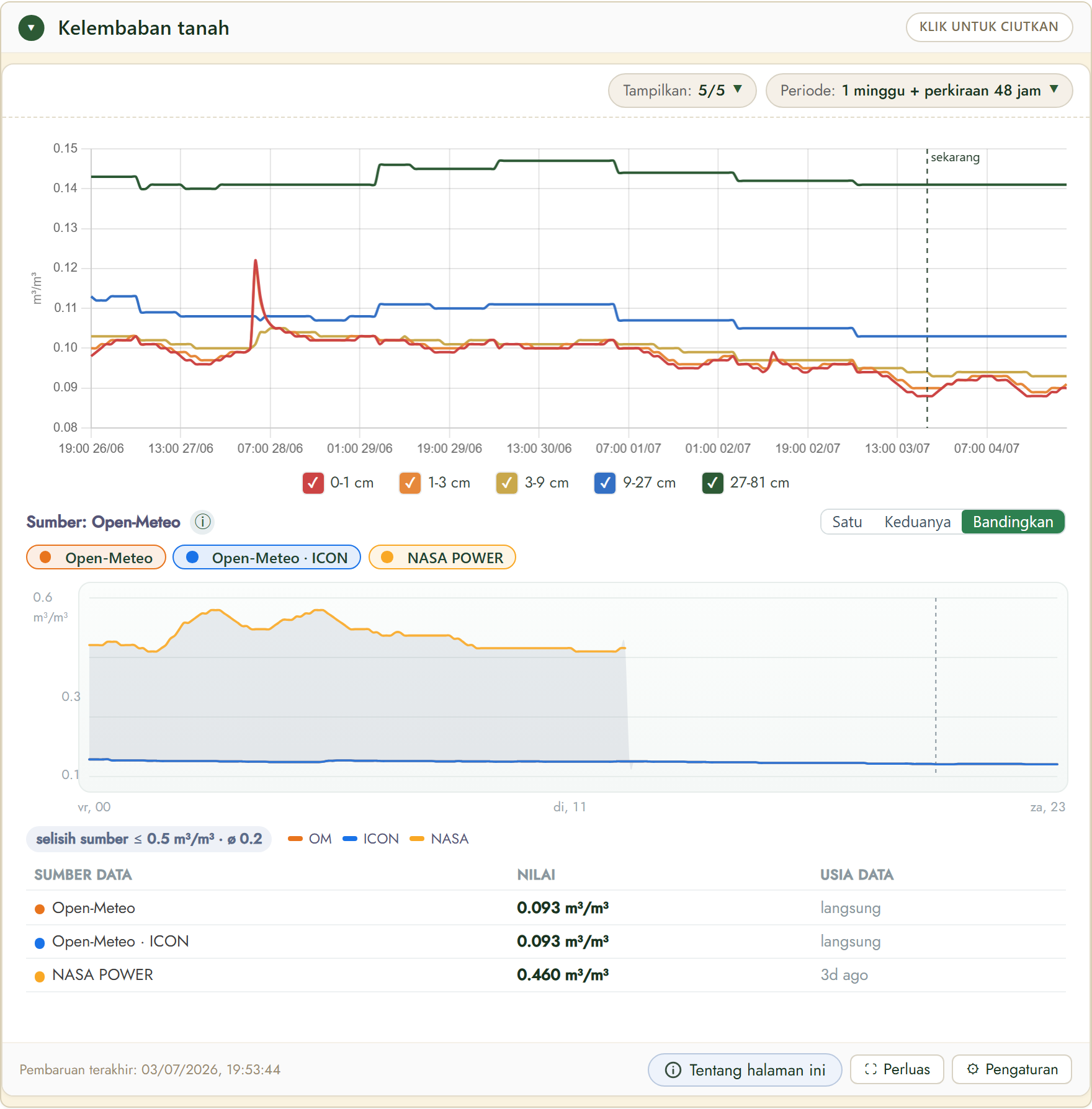Click the red spike peak in the depth chart
The image size is (1092, 1109).
(256, 261)
